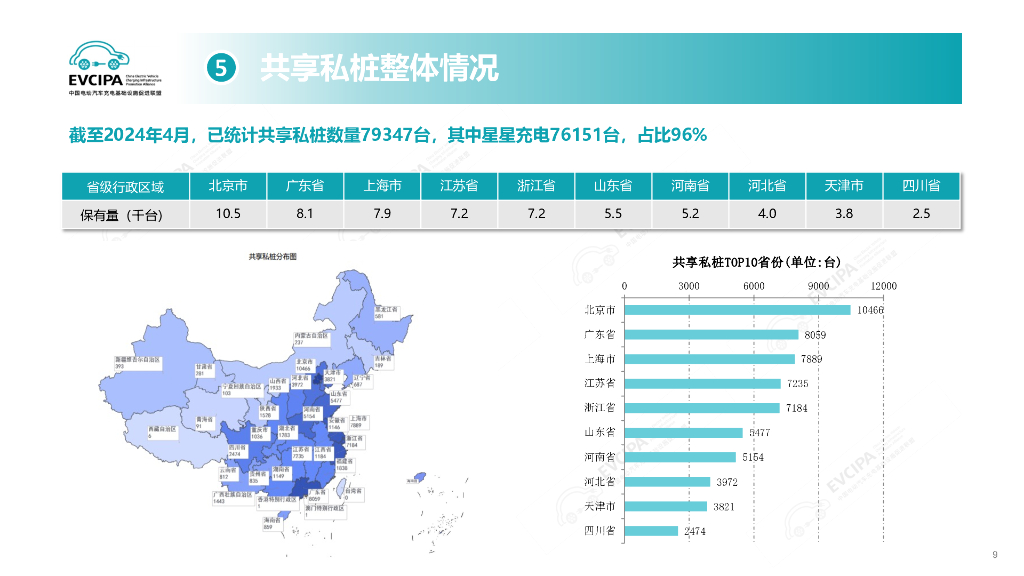Viewport: 1024px width, 576px height.
Task: Click the 台湾省 callout on the map
Action: pyautogui.click(x=354, y=491)
